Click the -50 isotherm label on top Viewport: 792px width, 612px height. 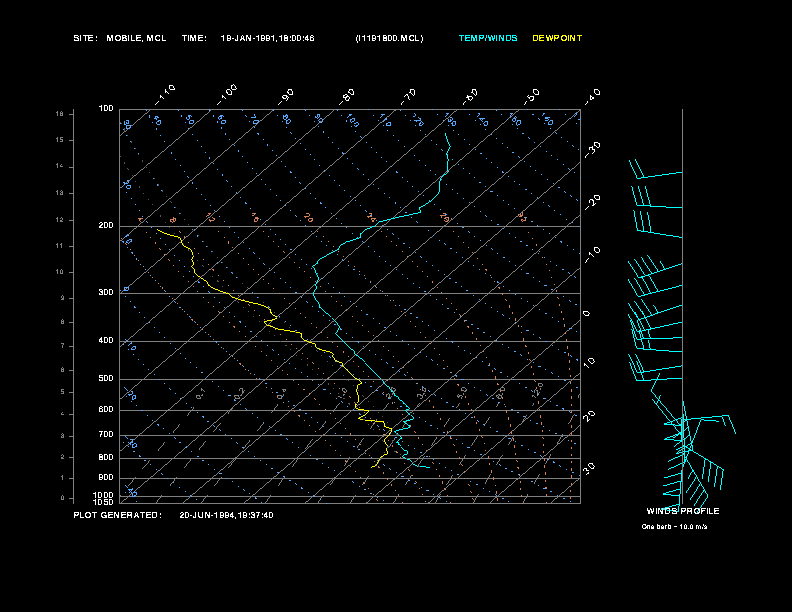(532, 96)
